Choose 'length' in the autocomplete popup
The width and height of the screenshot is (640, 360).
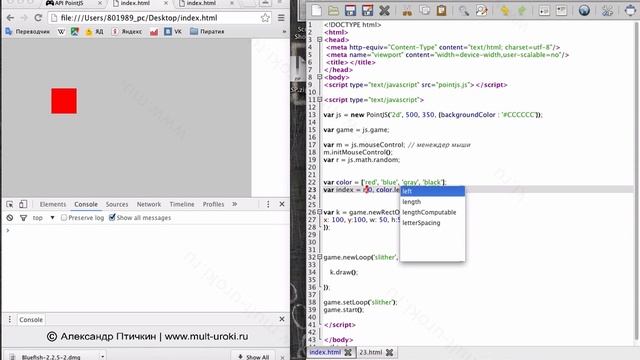point(432,202)
